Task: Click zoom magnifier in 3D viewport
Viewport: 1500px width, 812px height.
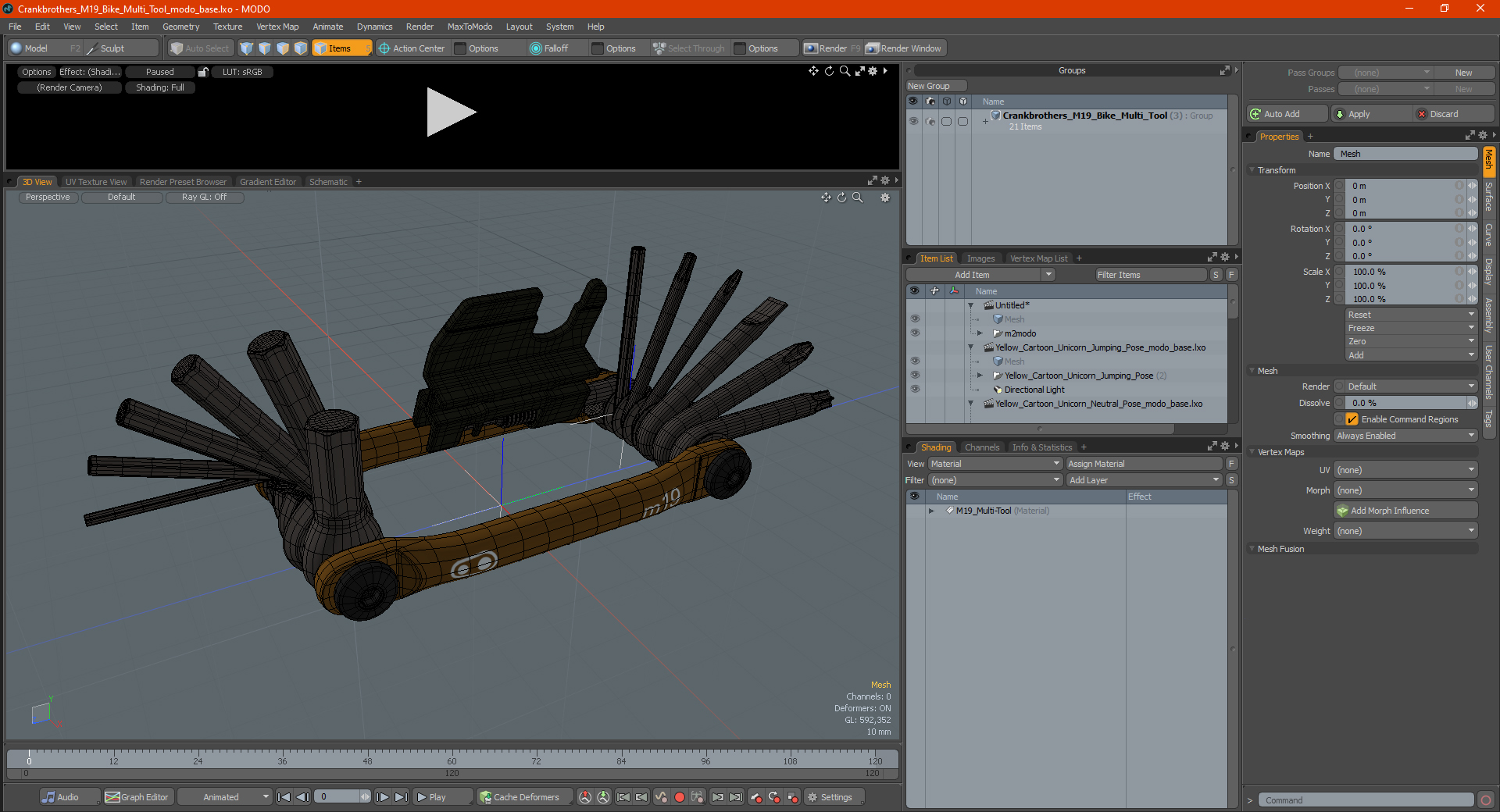Action: (x=857, y=198)
